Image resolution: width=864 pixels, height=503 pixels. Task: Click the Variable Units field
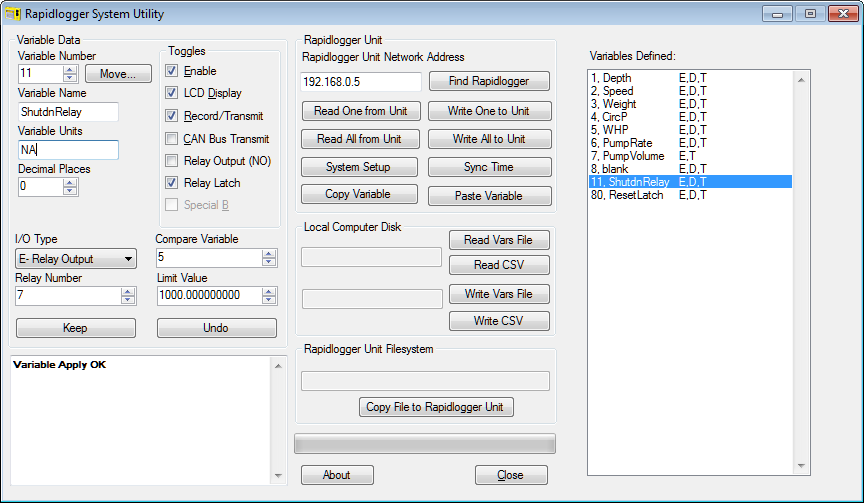[68, 150]
